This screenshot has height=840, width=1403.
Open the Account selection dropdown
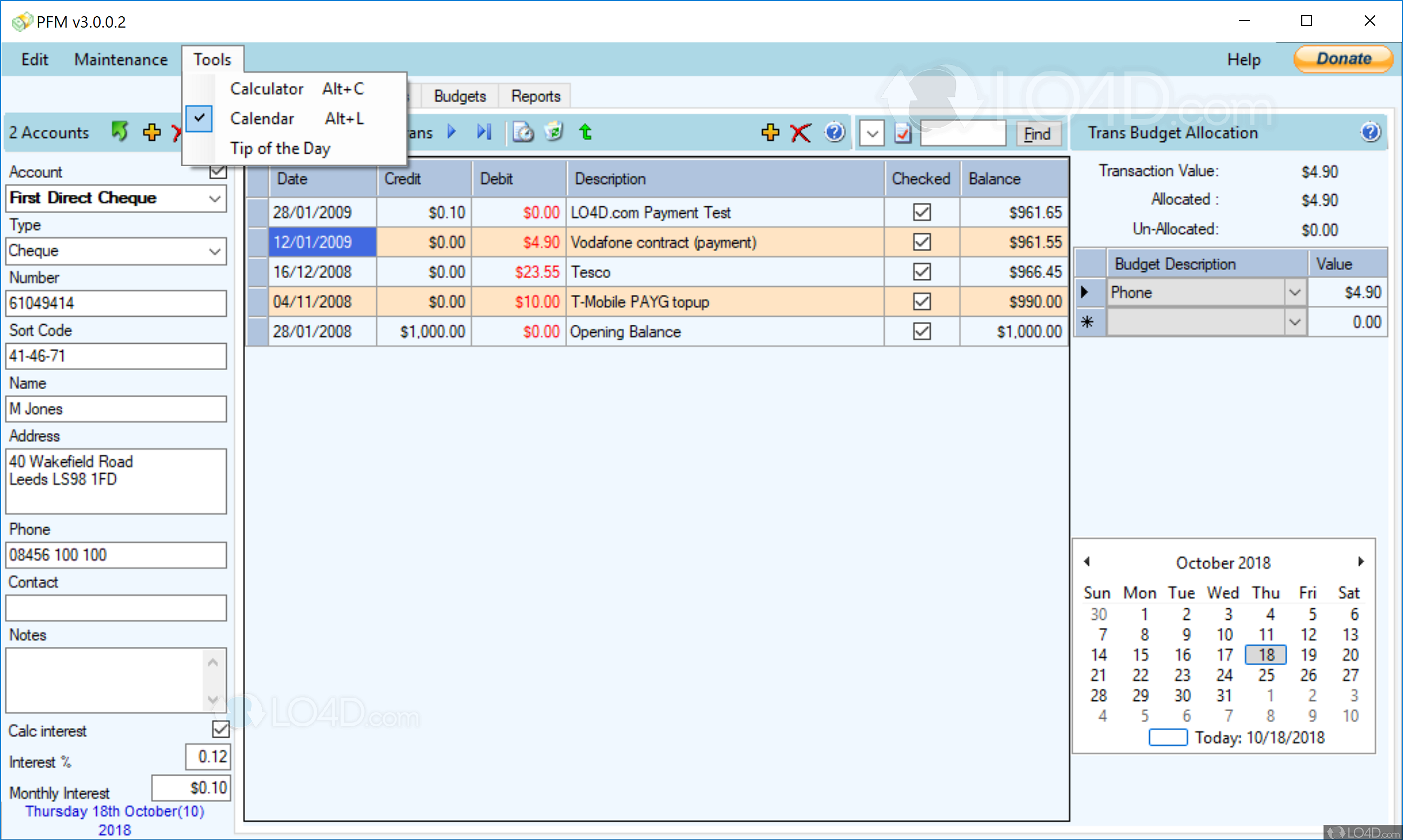pos(215,199)
